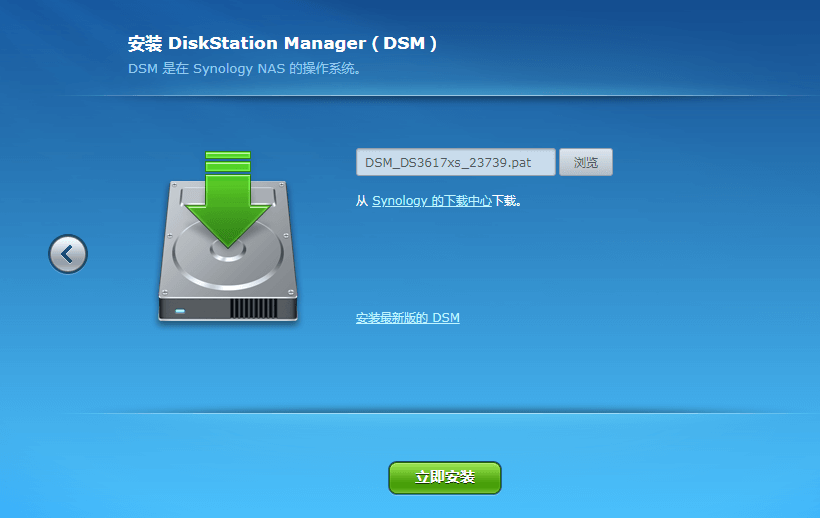Click the subtitle DSM 是在 Synology NAS 的操作系统
This screenshot has width=820, height=518.
(244, 69)
